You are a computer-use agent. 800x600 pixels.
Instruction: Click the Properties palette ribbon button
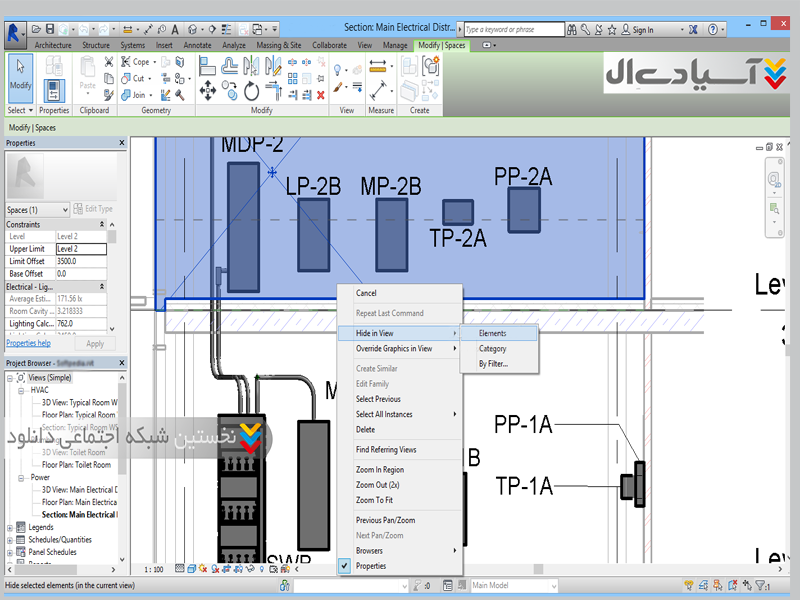tap(54, 90)
